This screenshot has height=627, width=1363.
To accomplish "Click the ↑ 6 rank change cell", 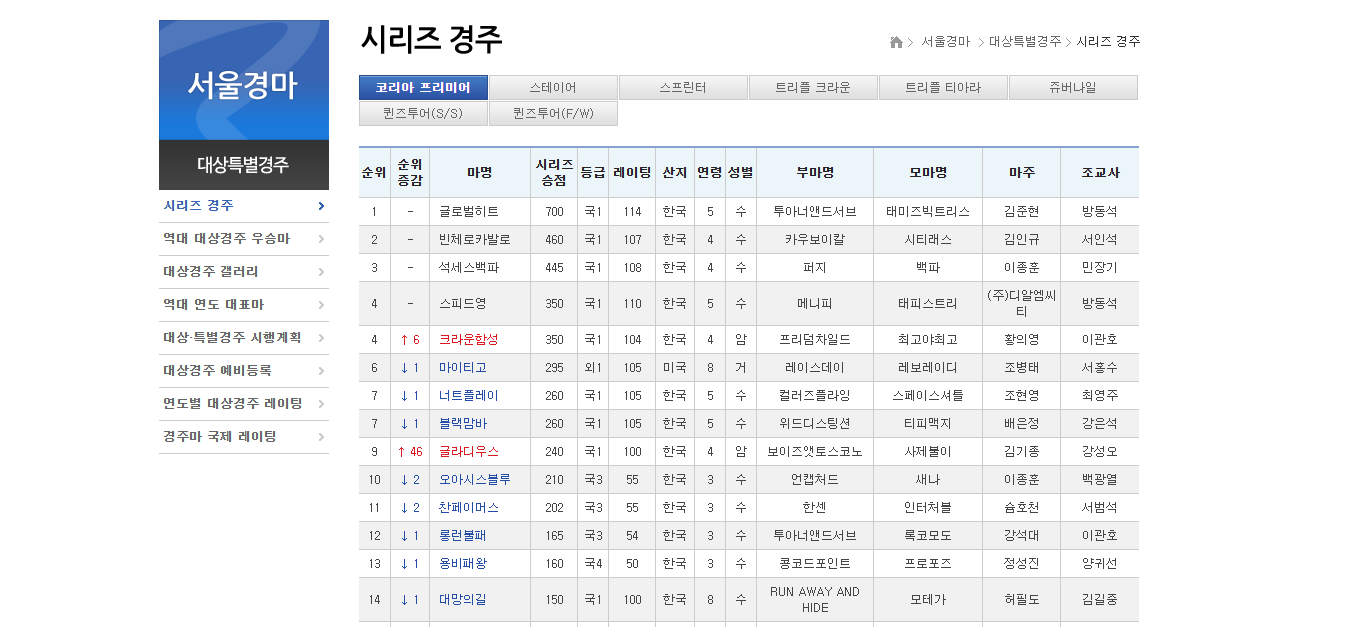I will click(410, 340).
